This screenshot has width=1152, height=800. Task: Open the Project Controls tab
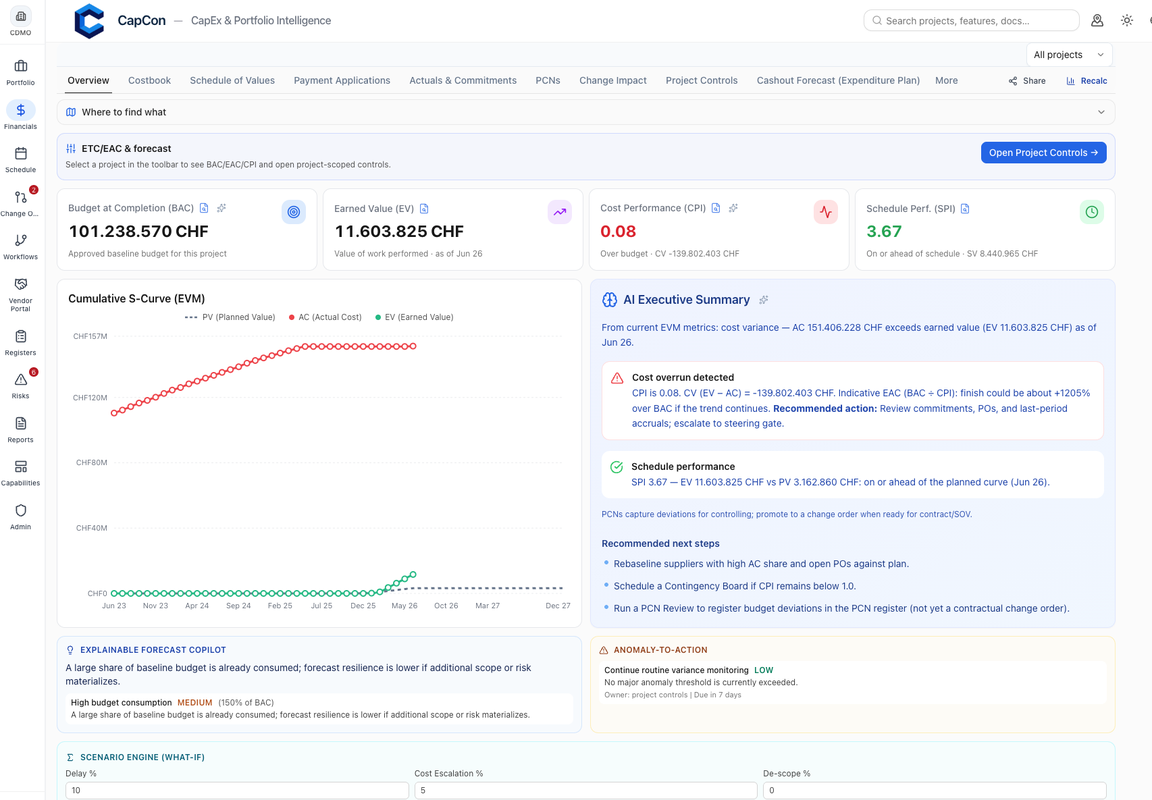coord(702,81)
